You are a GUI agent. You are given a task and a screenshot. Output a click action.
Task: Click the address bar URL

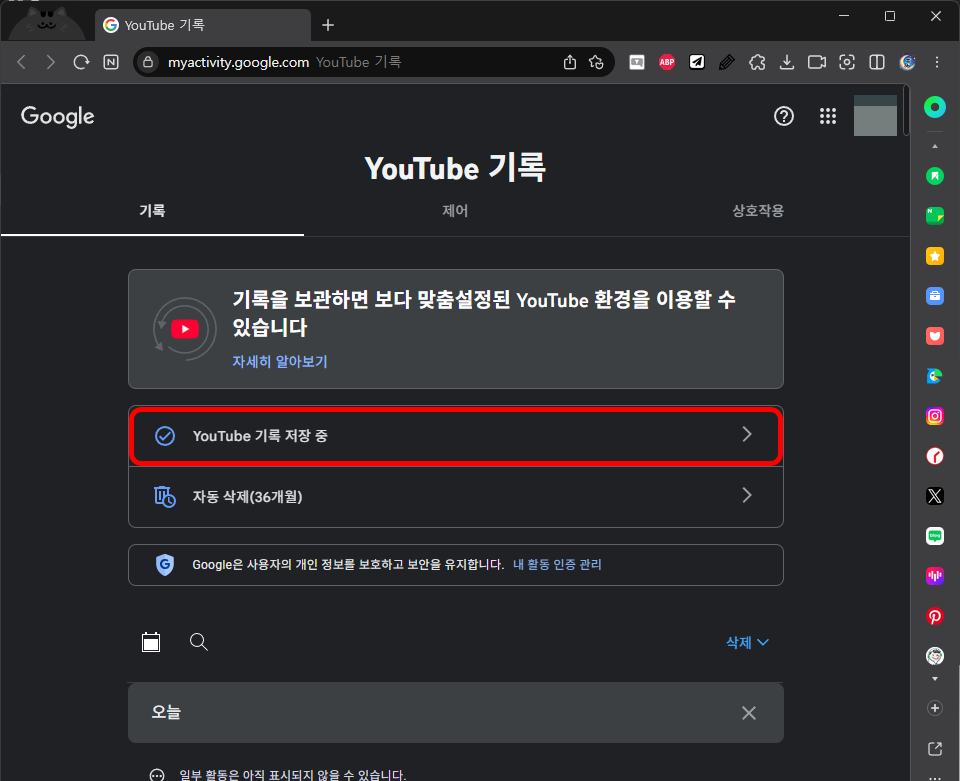(x=238, y=62)
